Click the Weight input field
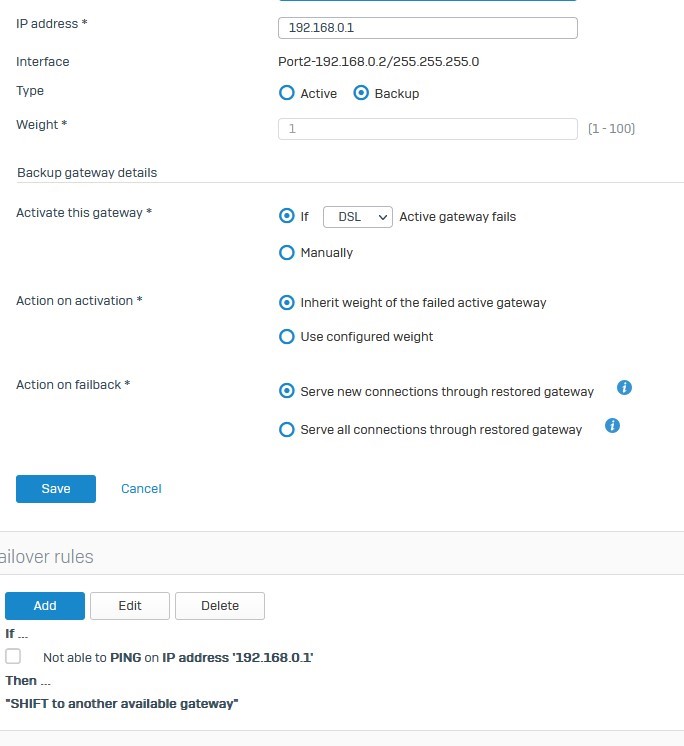This screenshot has width=684, height=746. pyautogui.click(x=428, y=129)
